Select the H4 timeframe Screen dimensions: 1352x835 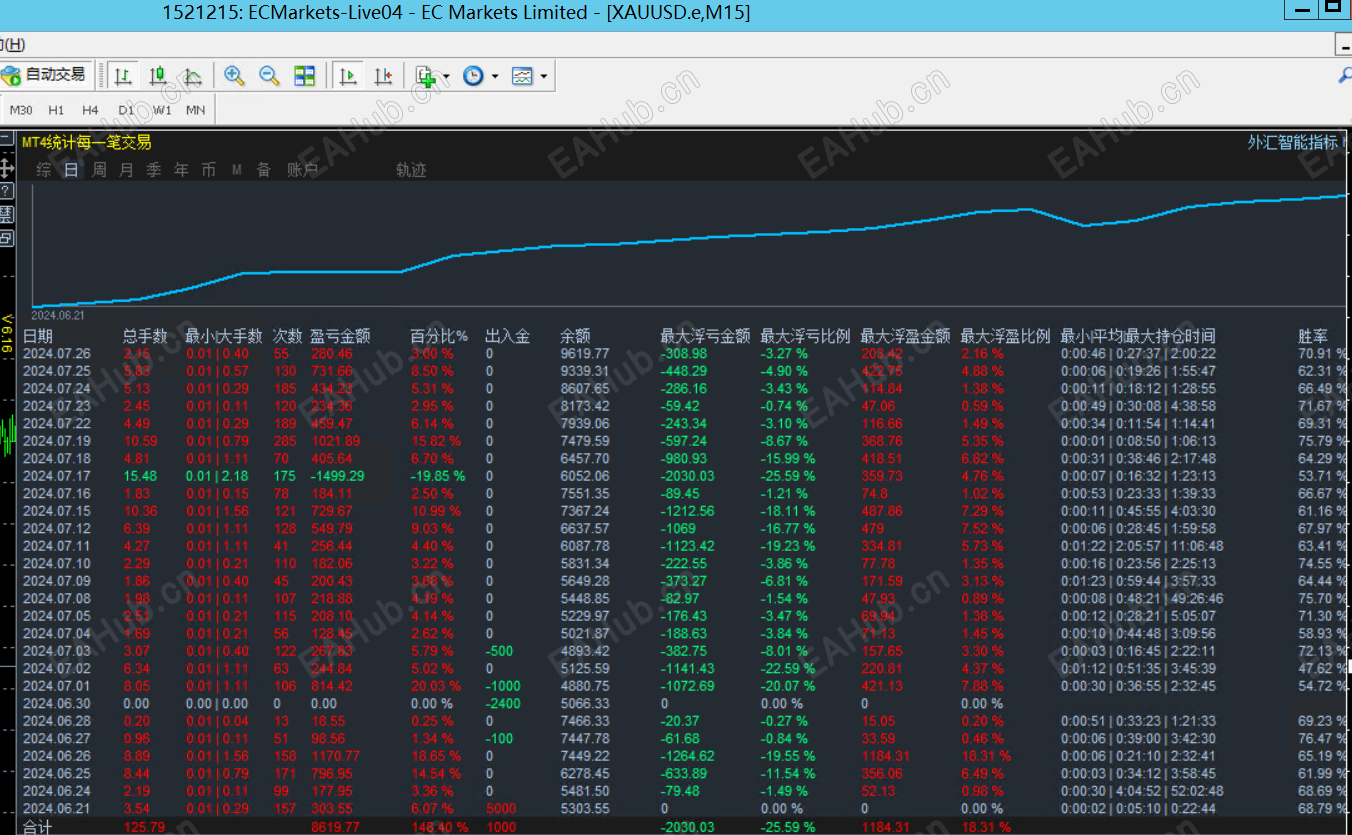click(x=91, y=110)
